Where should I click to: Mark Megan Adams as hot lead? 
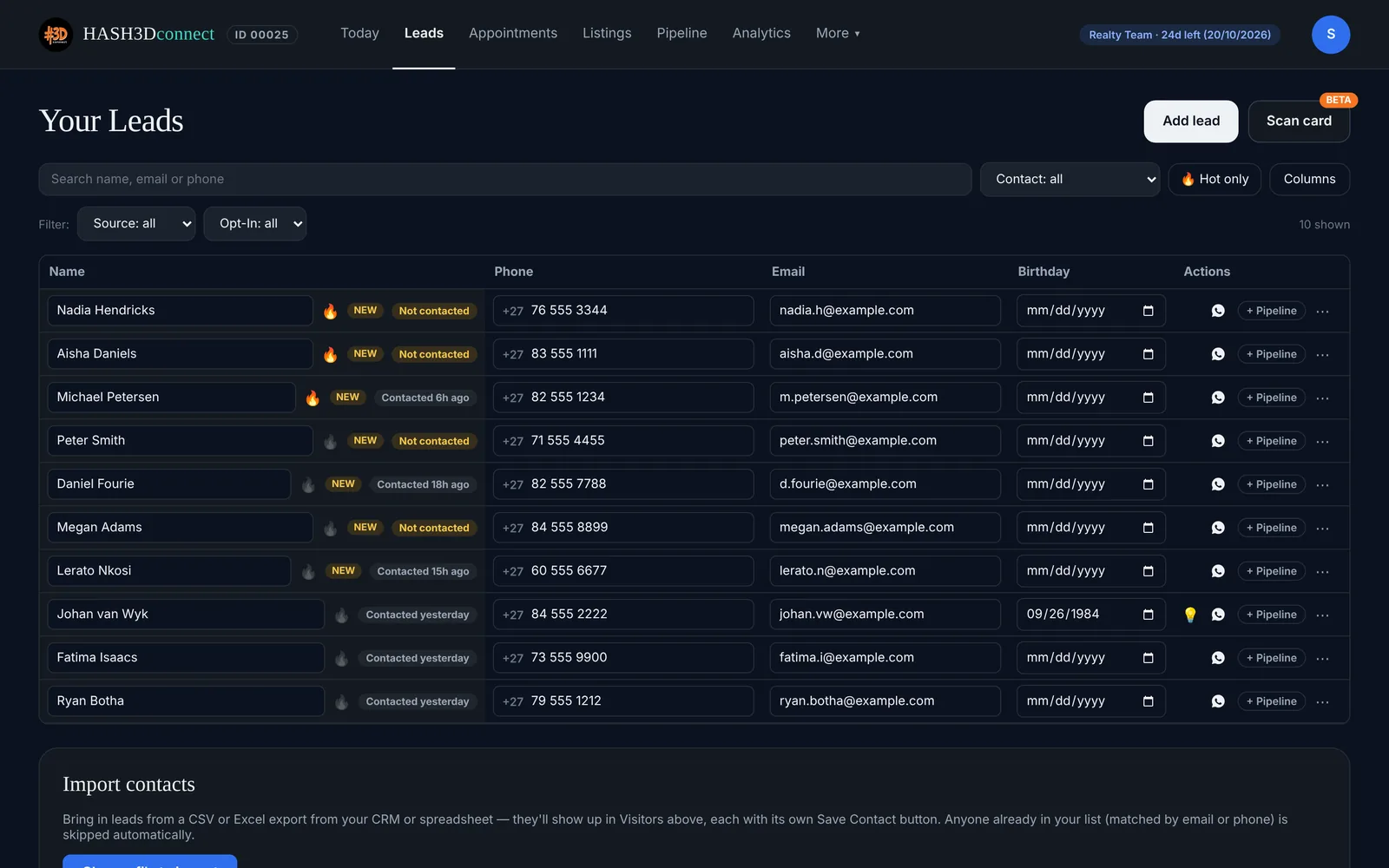point(330,528)
